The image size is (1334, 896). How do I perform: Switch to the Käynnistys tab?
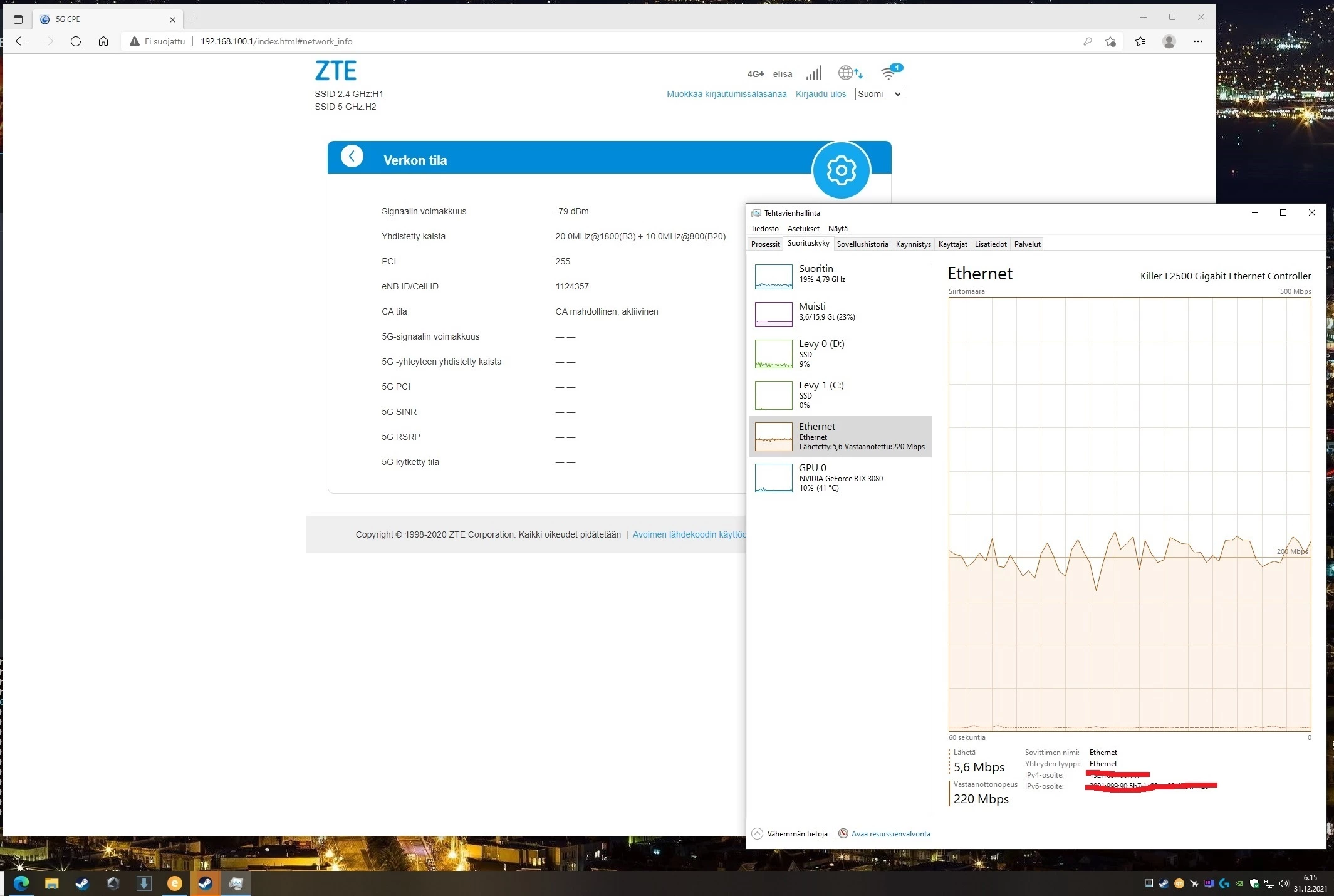(913, 244)
